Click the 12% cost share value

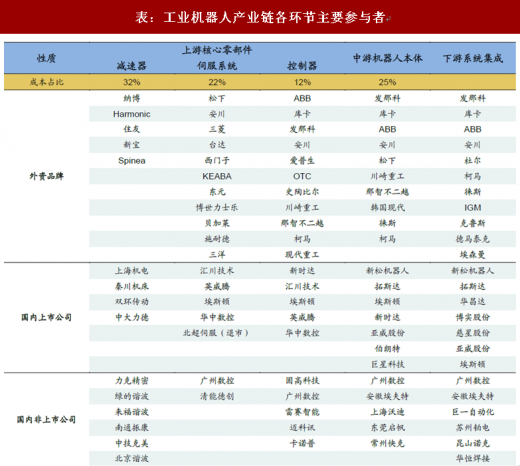point(302,82)
